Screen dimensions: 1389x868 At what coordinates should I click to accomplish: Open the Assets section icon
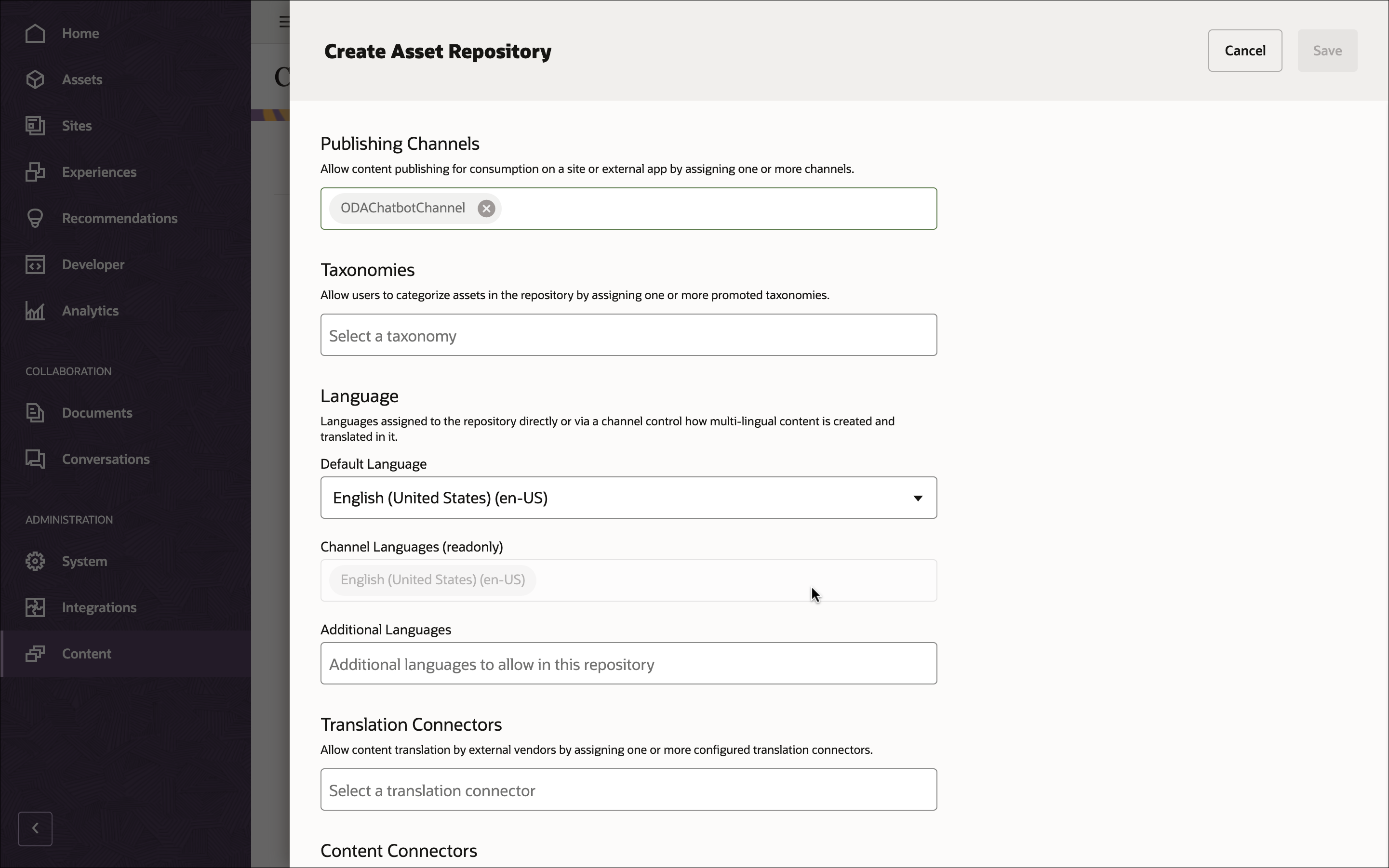pyautogui.click(x=35, y=80)
